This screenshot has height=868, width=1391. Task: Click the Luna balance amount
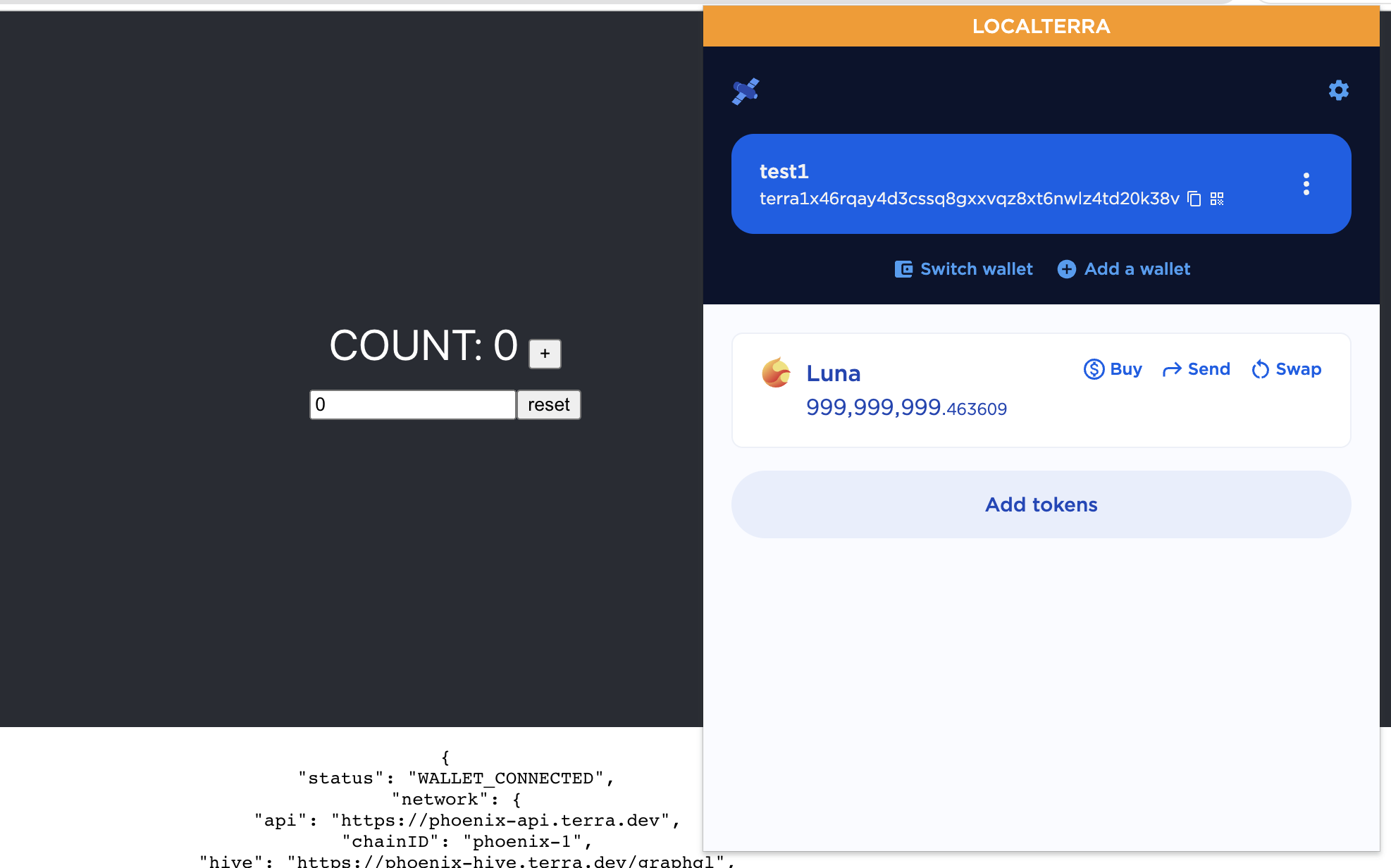(x=906, y=407)
